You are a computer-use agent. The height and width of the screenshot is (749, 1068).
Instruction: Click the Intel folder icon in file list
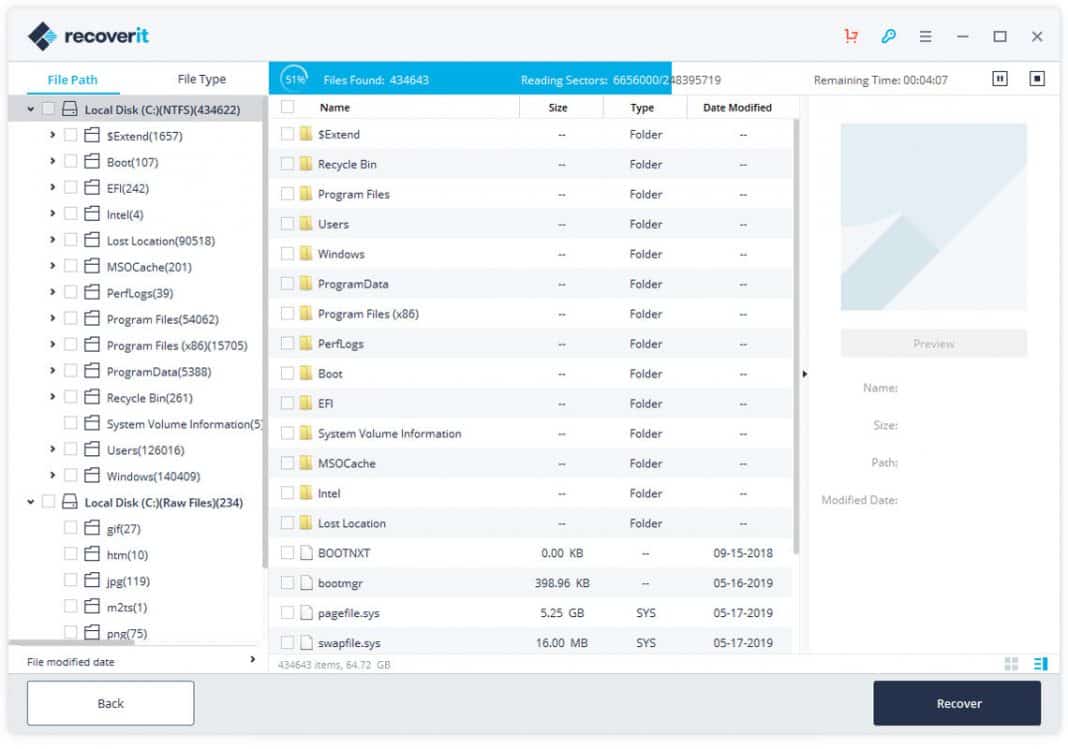306,492
